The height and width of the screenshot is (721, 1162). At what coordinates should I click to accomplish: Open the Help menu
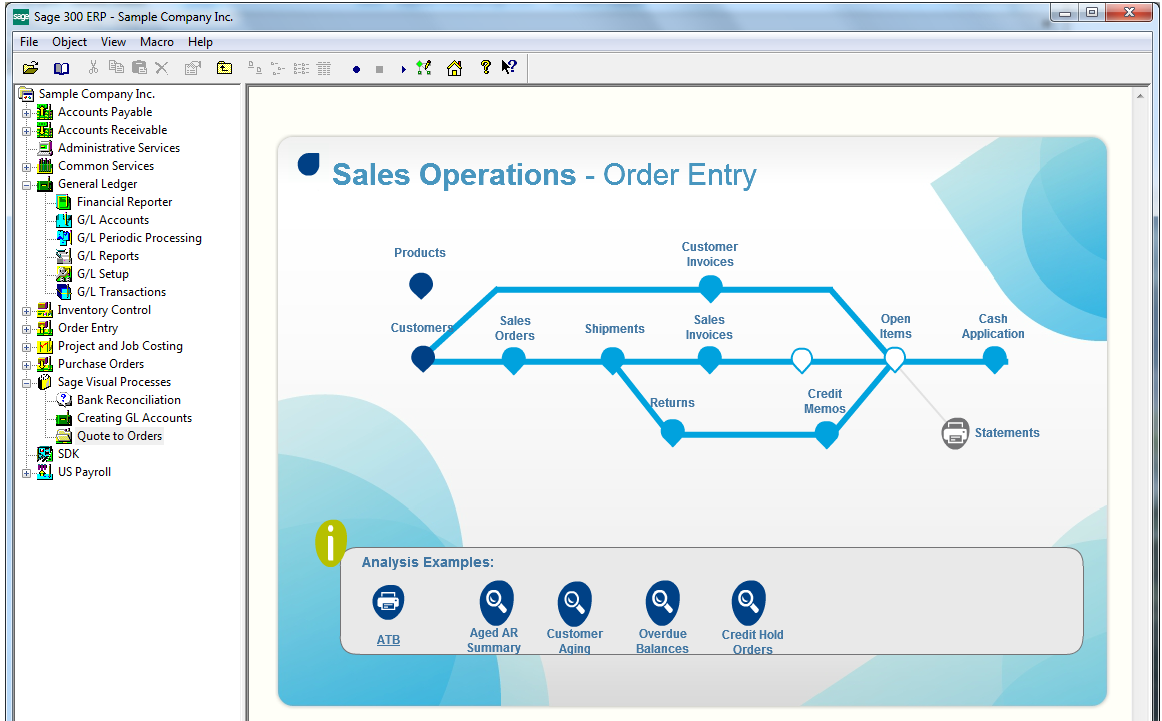coord(200,41)
